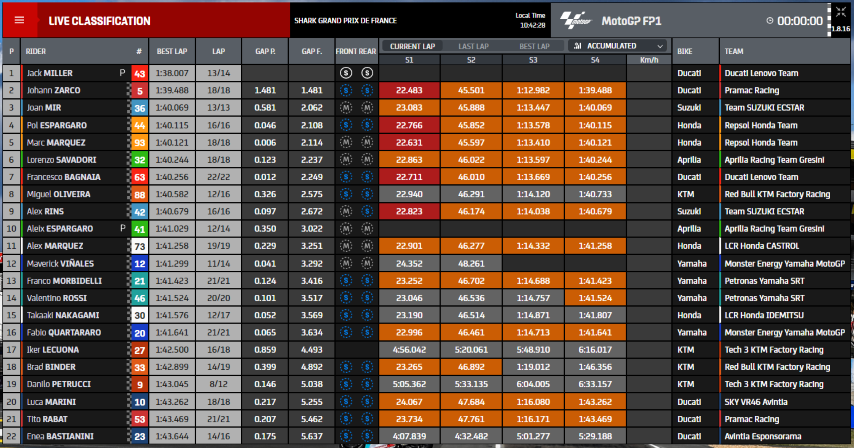Click Miguel Oliveira's rear tyre icon
Image resolution: width=854 pixels, height=448 pixels.
[x=367, y=194]
